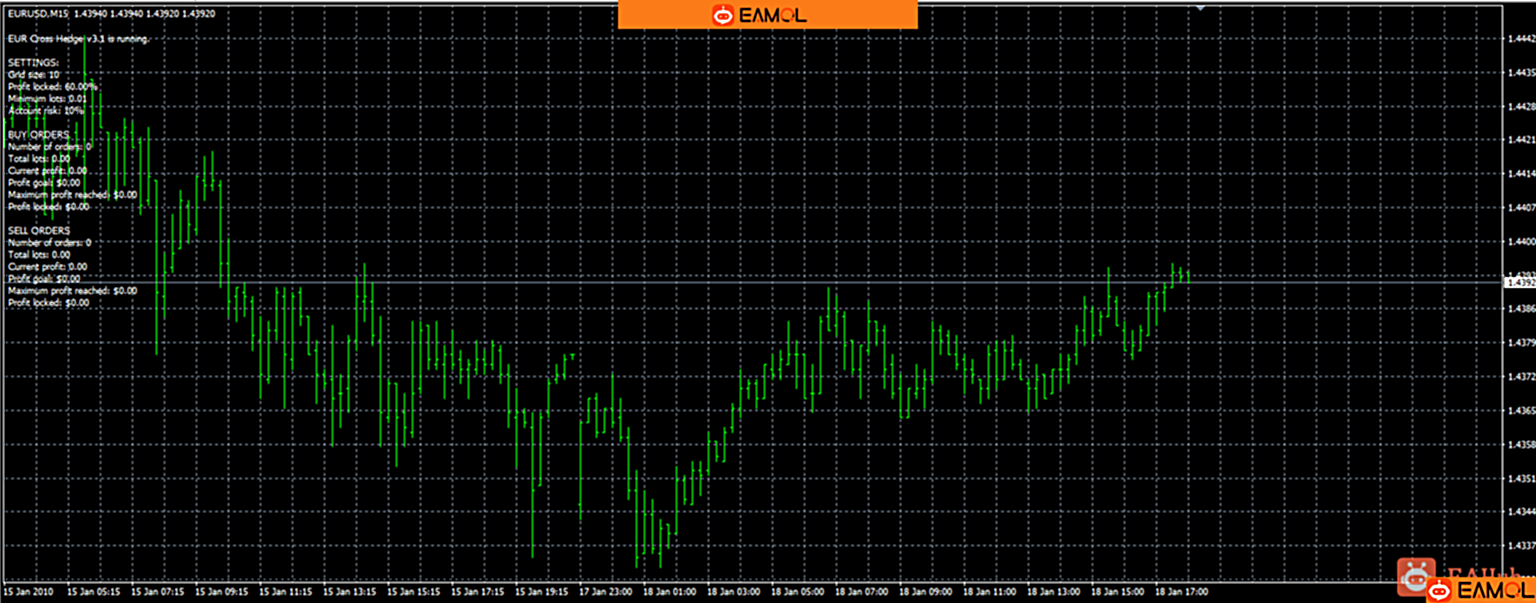Click the 1.4428 level on price scale
The image size is (1536, 603).
[1520, 106]
